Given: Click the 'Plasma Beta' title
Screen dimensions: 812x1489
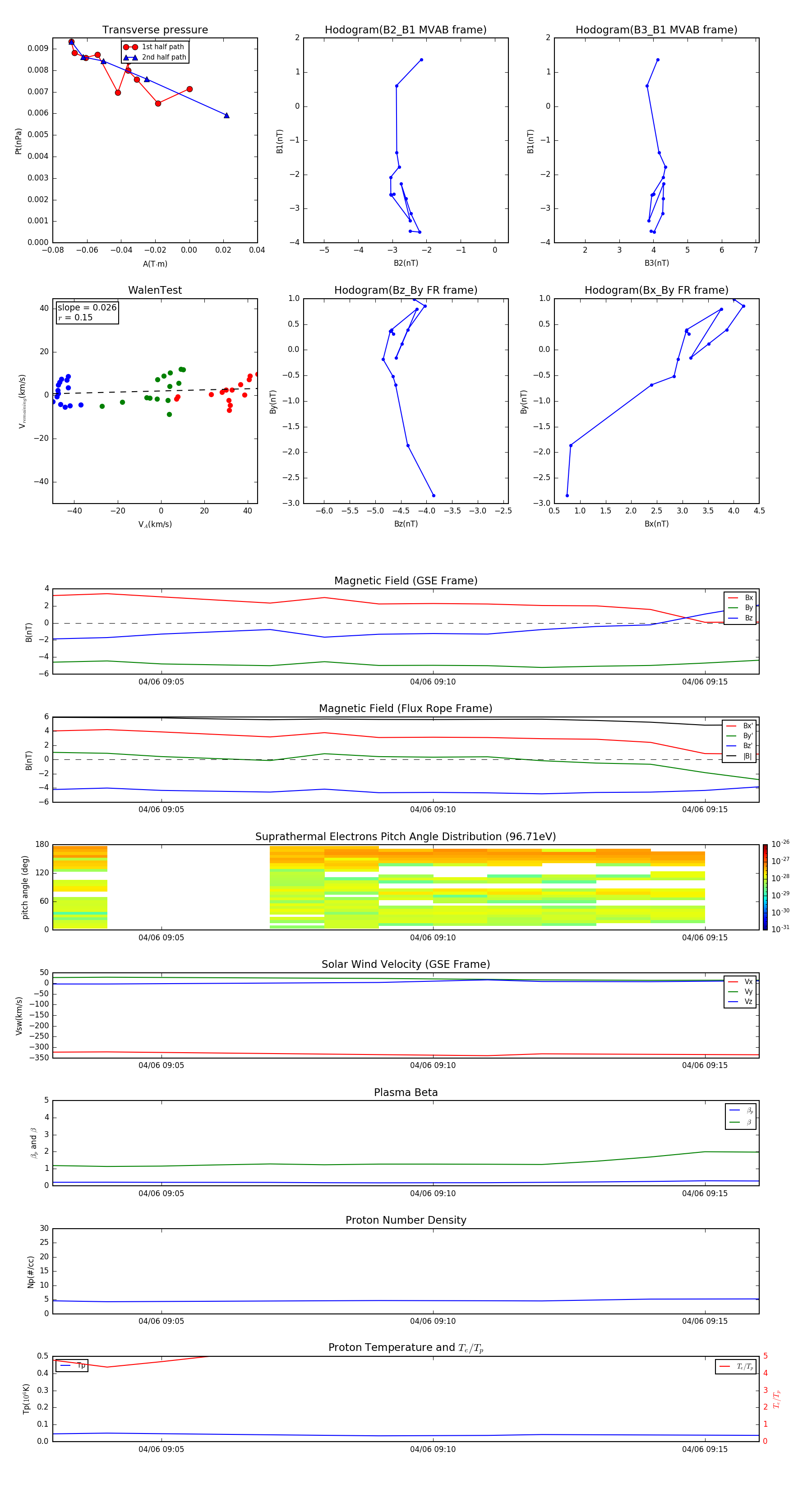Looking at the screenshot, I should point(406,1092).
